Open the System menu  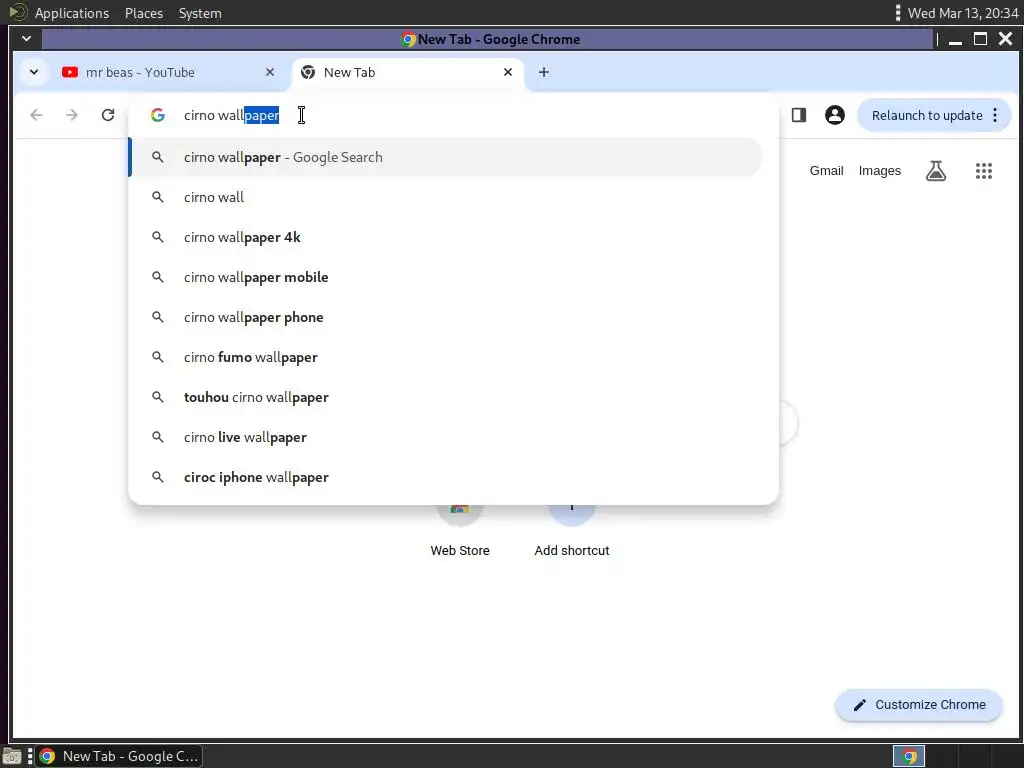pos(200,13)
